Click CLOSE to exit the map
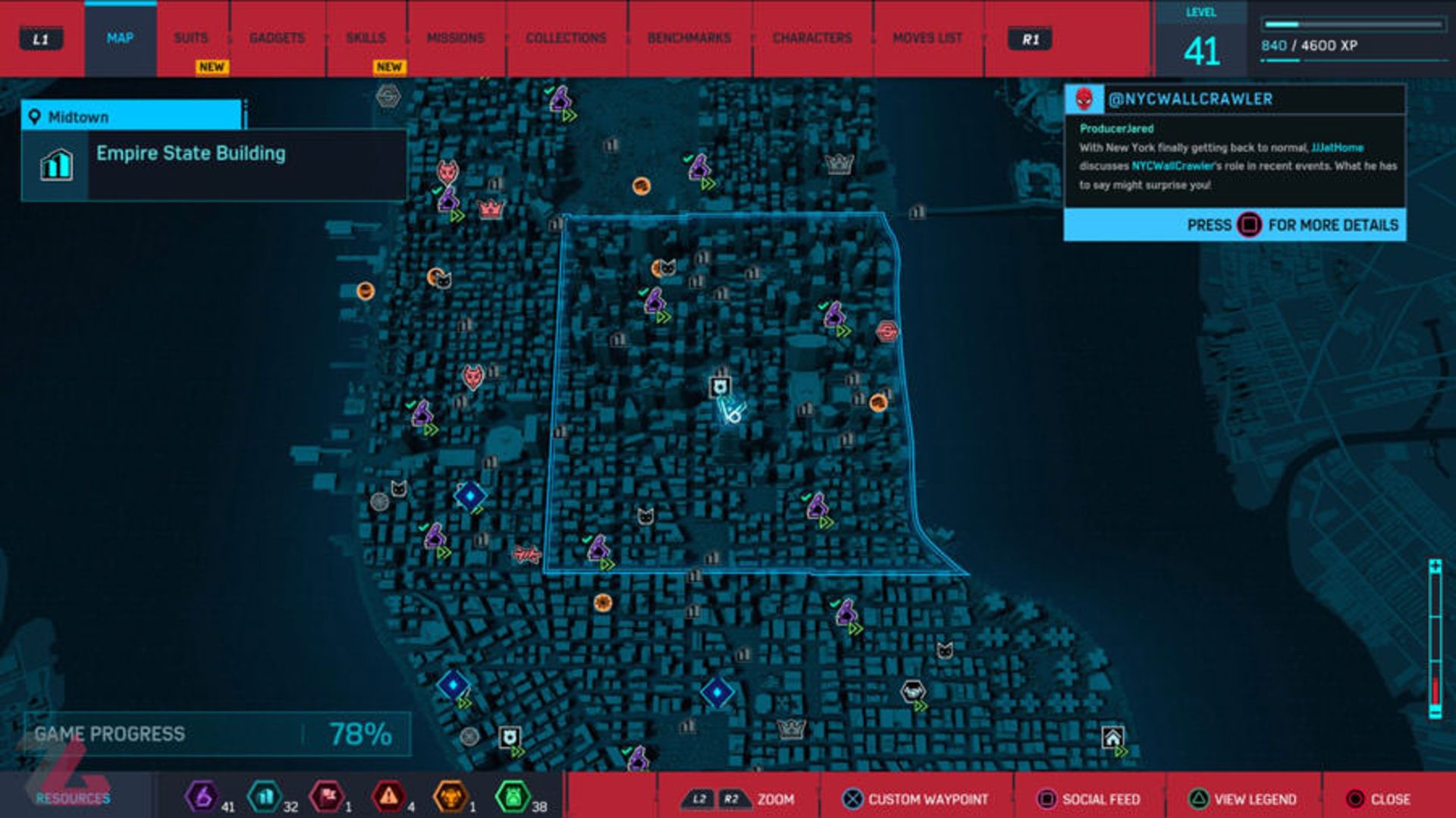 click(1378, 799)
